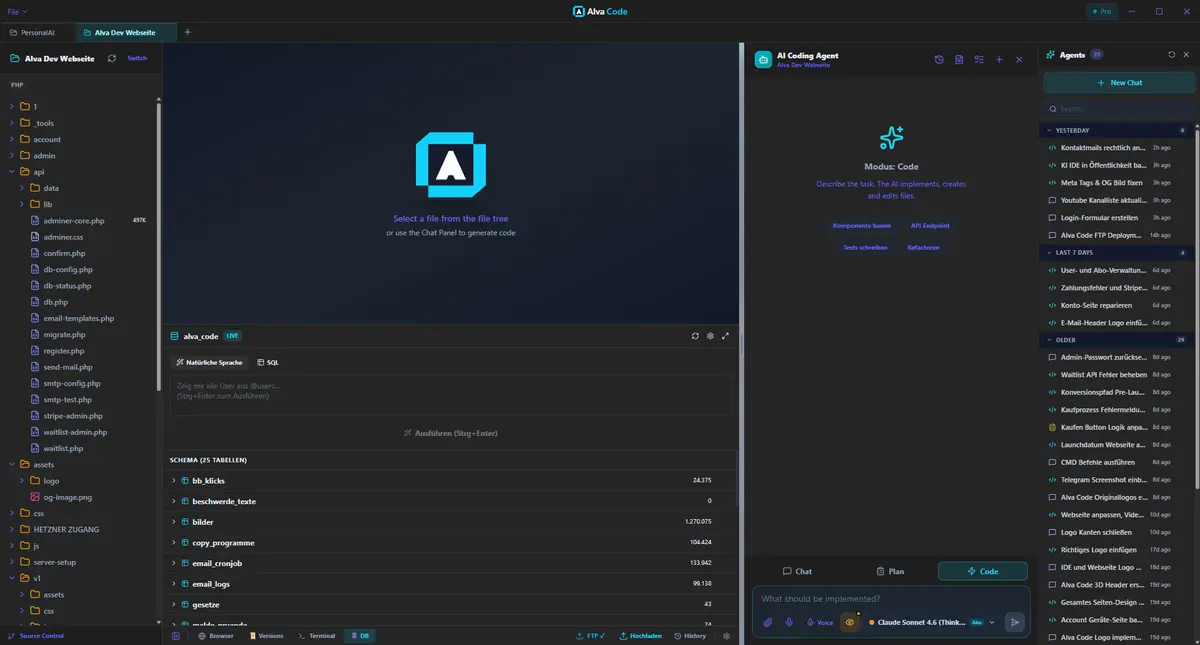Open the Claude Sonnet 4.6 model dropdown
Screen dimensions: 1200x645
point(932,622)
